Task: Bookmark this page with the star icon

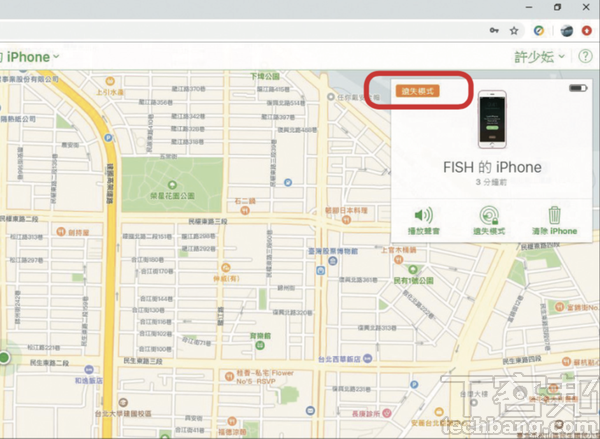Action: coord(514,31)
